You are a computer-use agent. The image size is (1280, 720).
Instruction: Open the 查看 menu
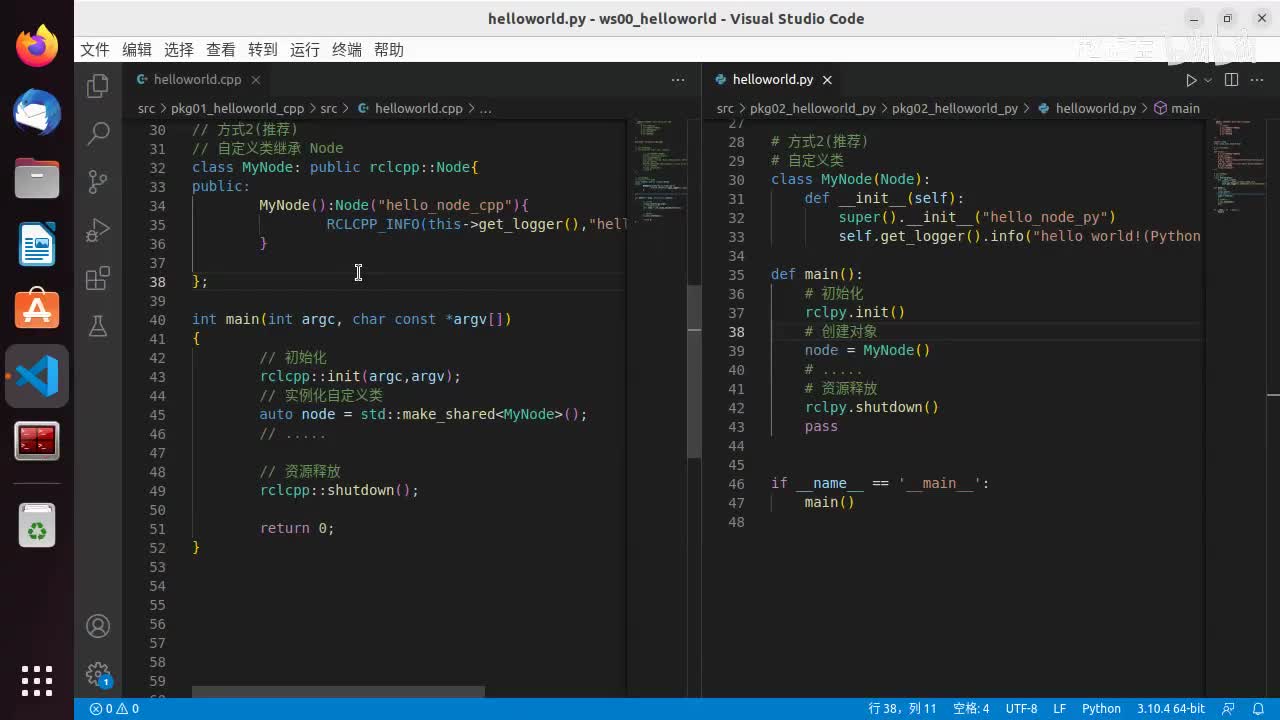pyautogui.click(x=221, y=50)
